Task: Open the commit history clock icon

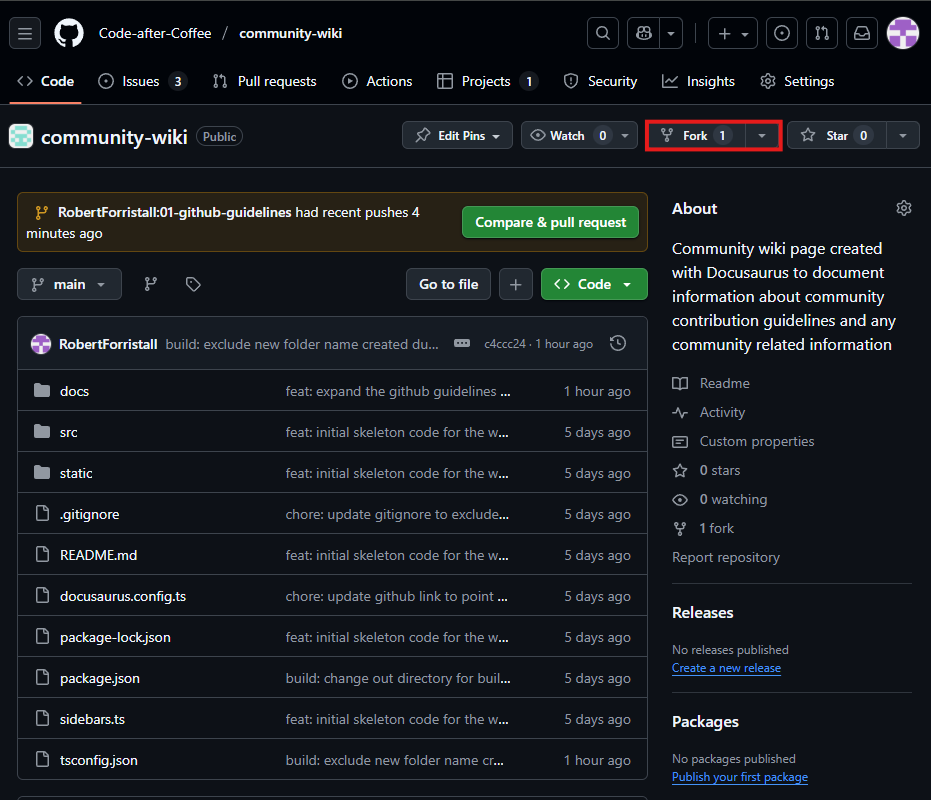Action: (x=617, y=343)
